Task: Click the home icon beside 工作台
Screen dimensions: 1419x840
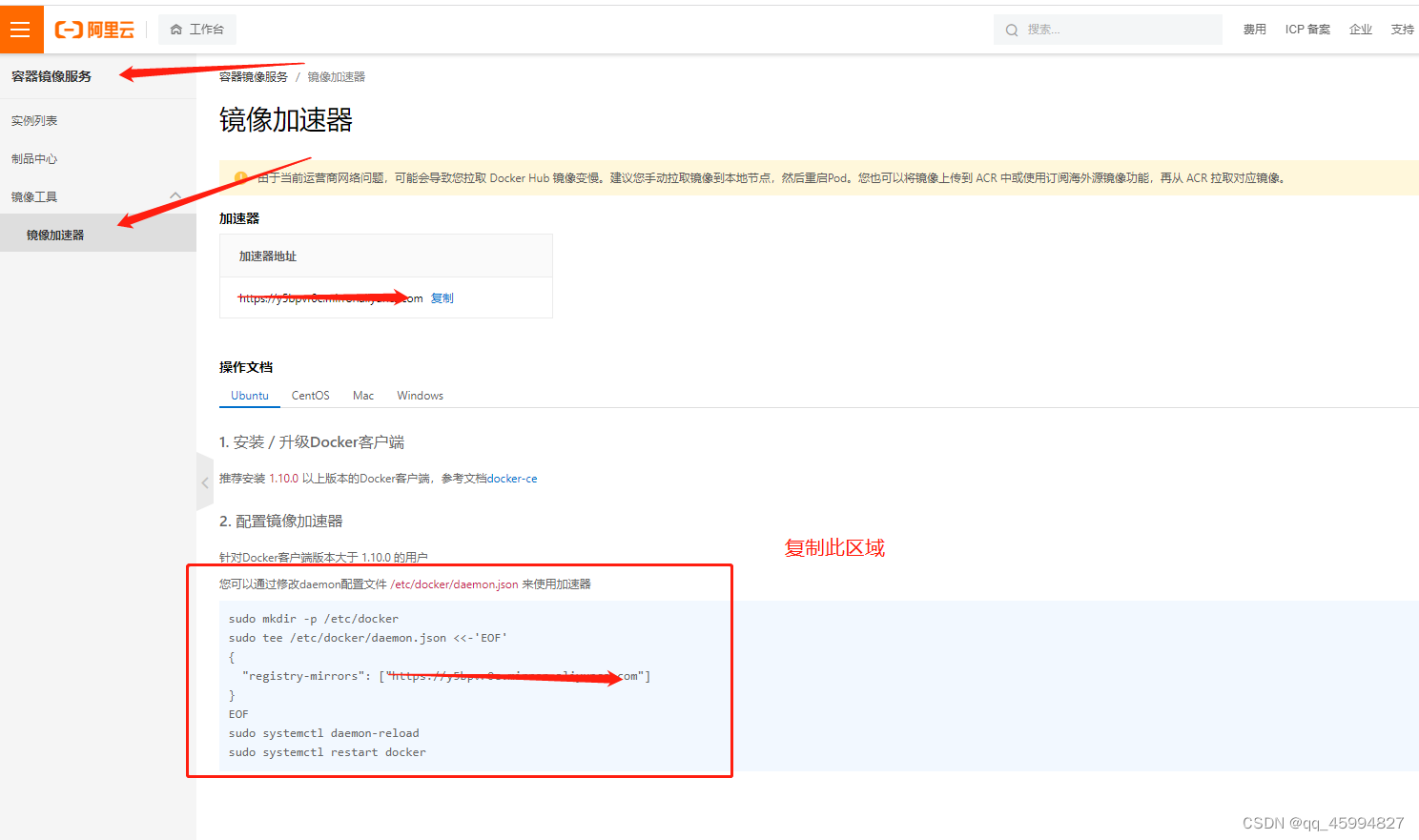Action: [176, 30]
